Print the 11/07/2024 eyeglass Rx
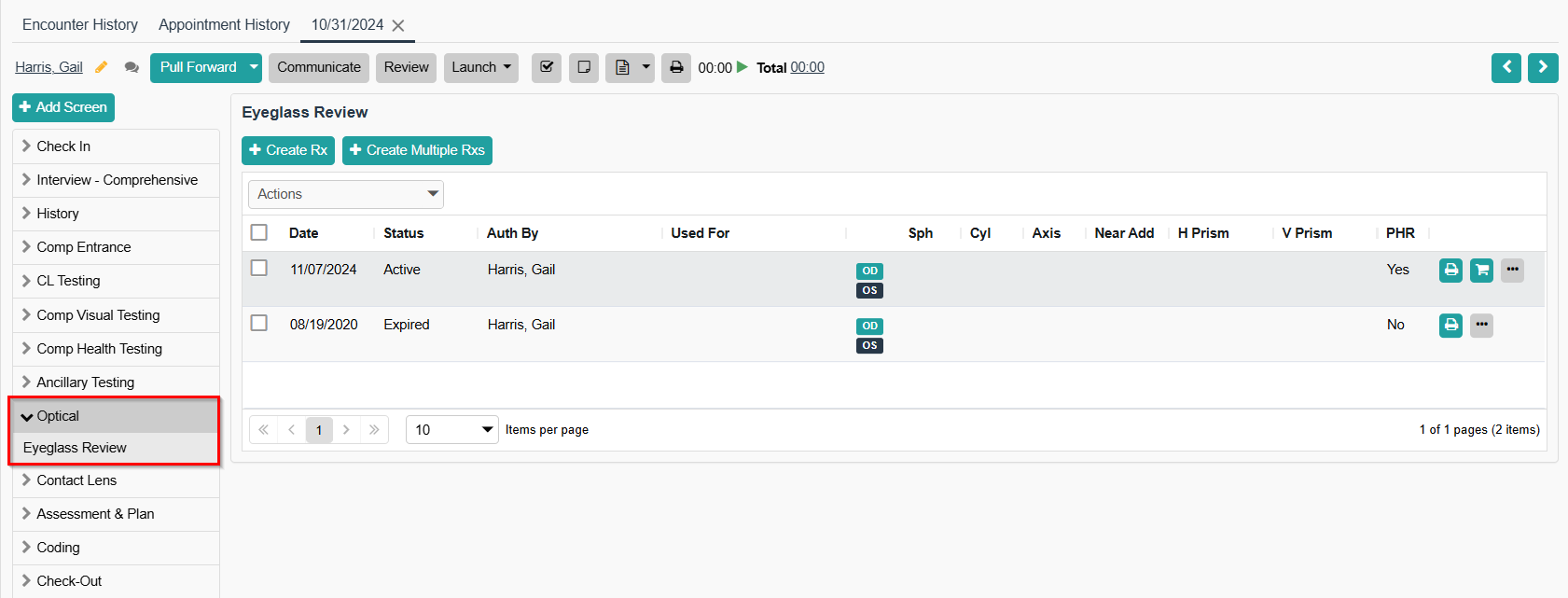 click(x=1450, y=271)
